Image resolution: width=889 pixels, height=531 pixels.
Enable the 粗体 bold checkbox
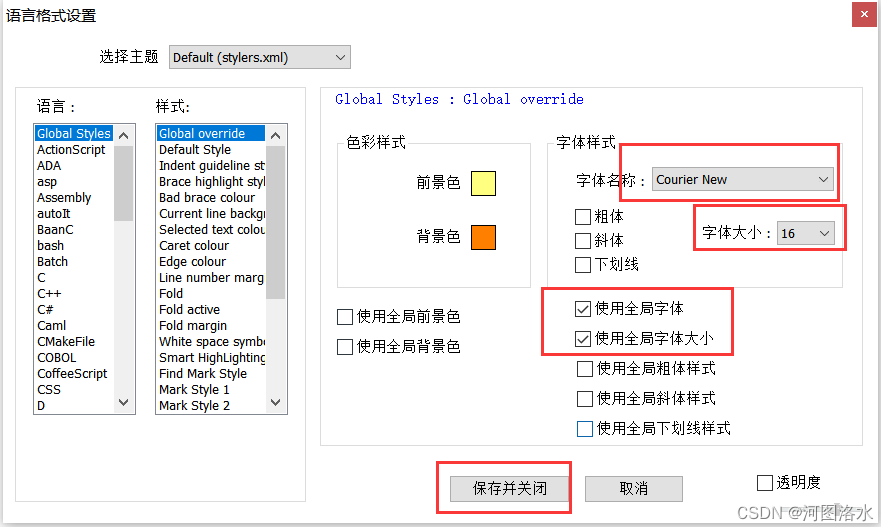click(583, 217)
